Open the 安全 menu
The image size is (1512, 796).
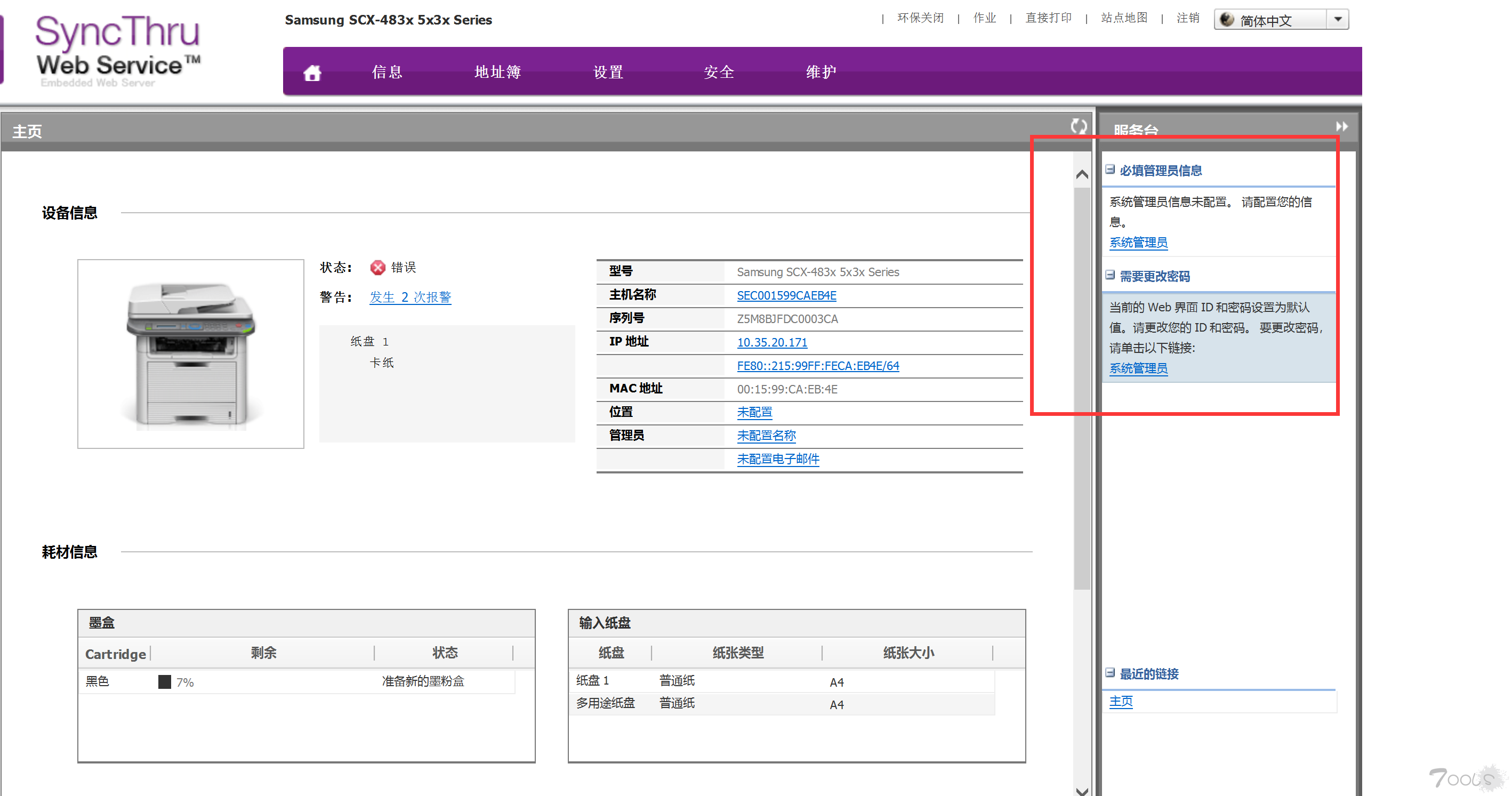719,72
